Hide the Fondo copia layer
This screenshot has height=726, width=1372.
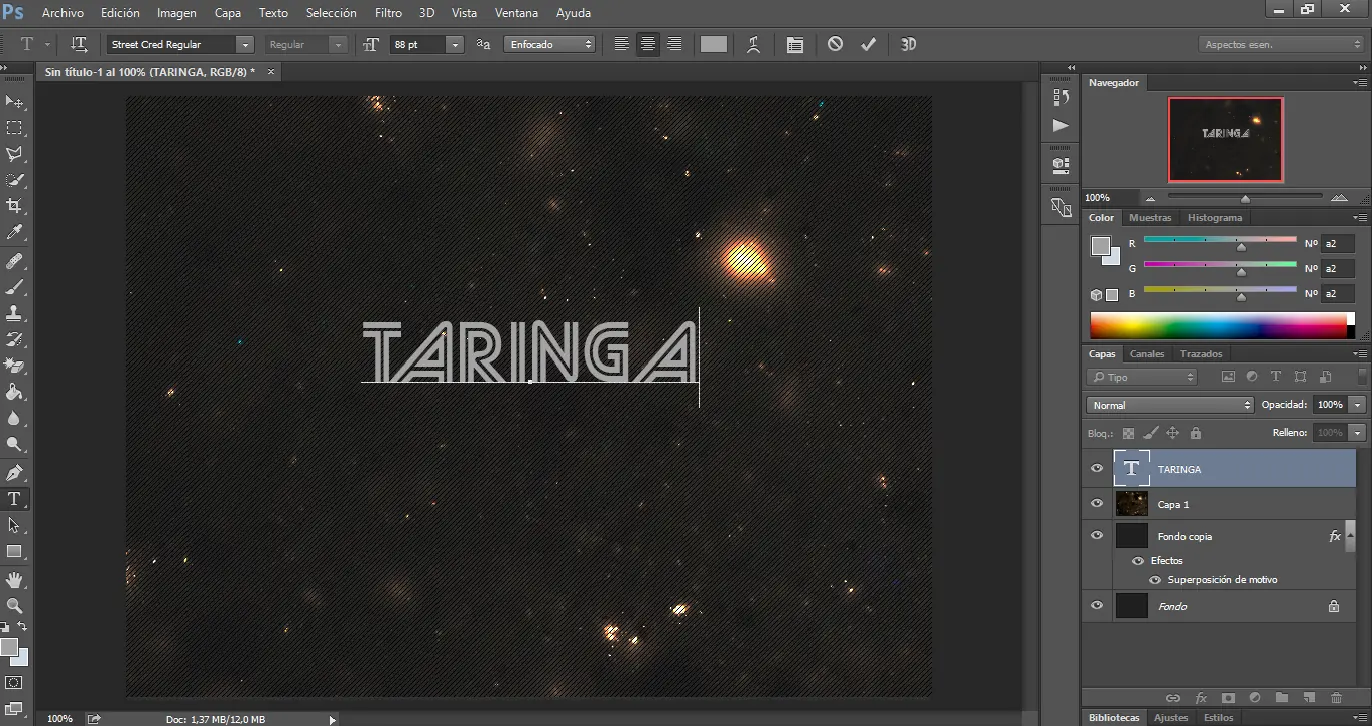tap(1097, 535)
